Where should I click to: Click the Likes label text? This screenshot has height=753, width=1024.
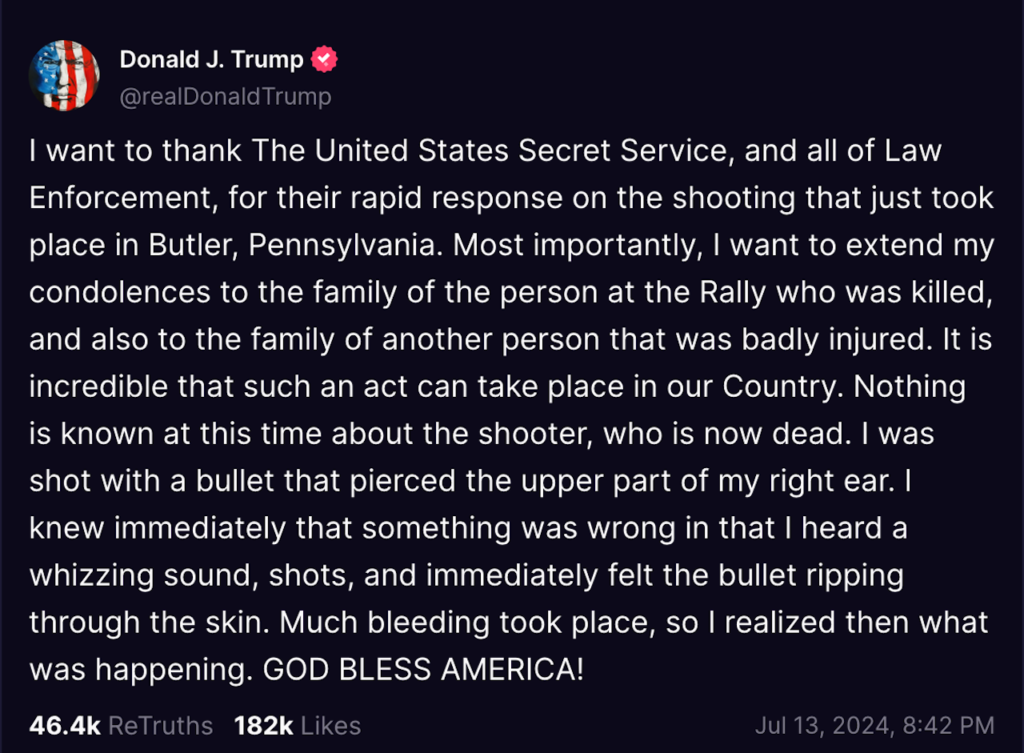pos(330,725)
